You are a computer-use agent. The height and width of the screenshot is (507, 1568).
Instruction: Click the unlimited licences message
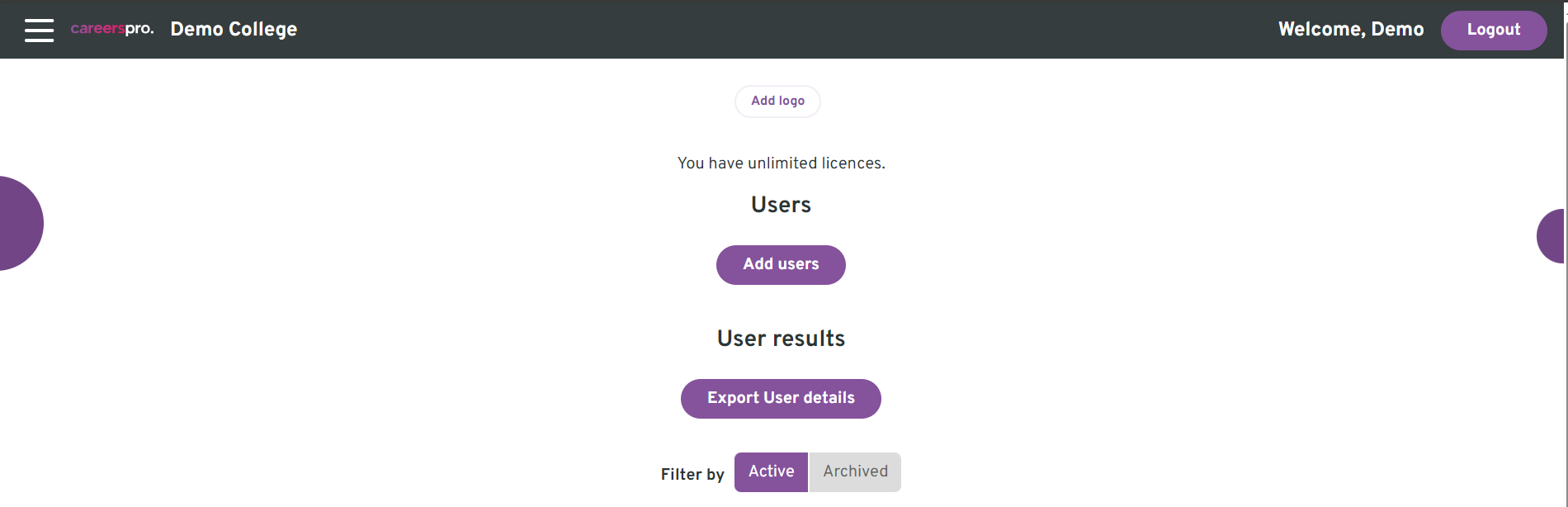[x=781, y=163]
